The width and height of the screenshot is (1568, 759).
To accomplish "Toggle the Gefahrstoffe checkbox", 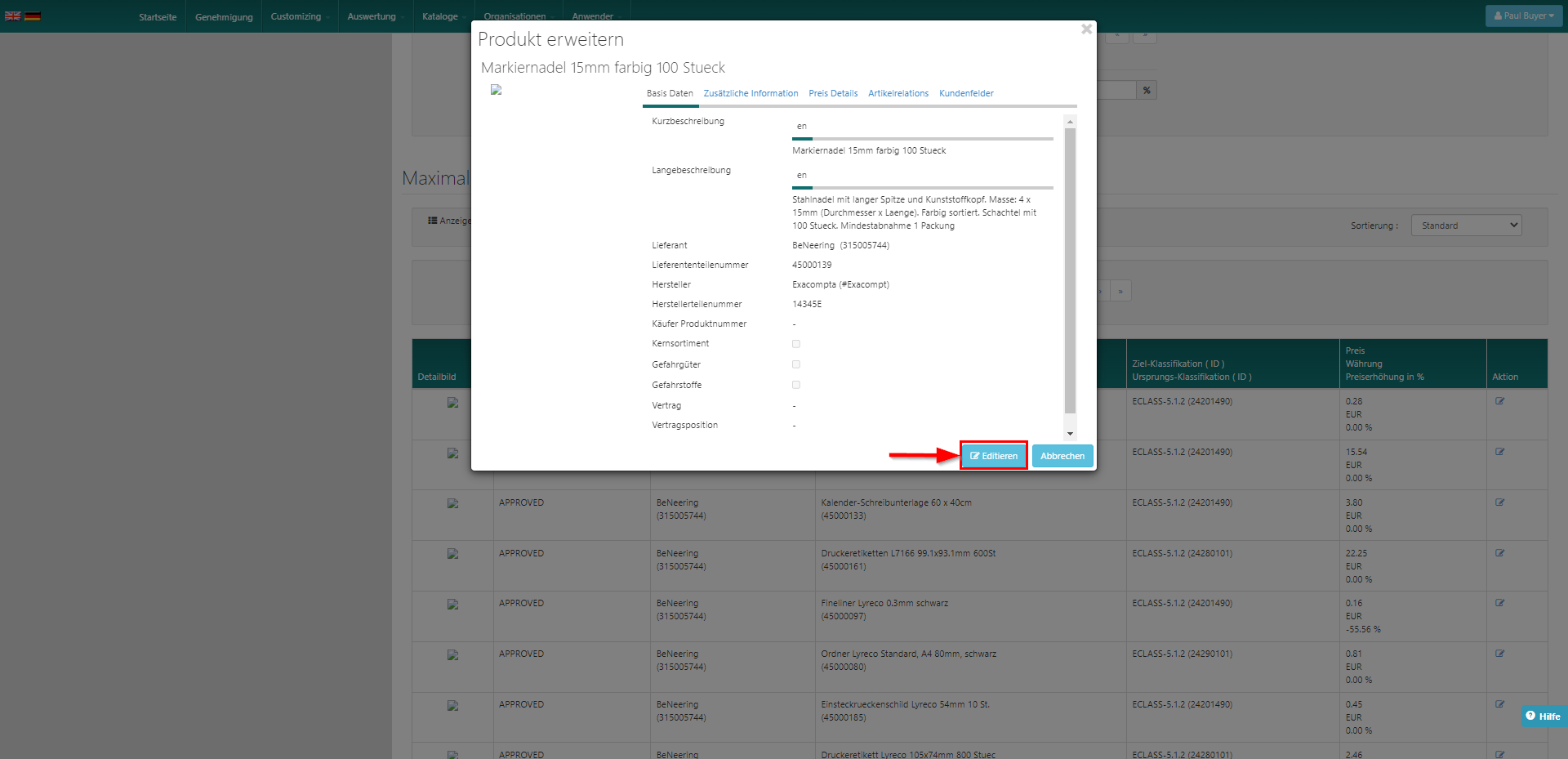I will tap(796, 385).
